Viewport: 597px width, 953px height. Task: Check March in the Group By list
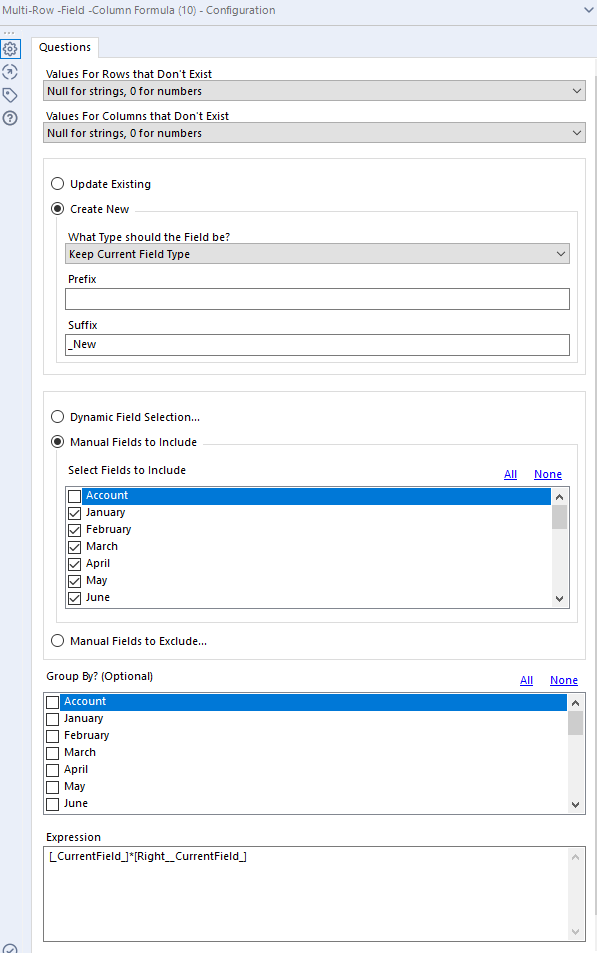pyautogui.click(x=53, y=753)
